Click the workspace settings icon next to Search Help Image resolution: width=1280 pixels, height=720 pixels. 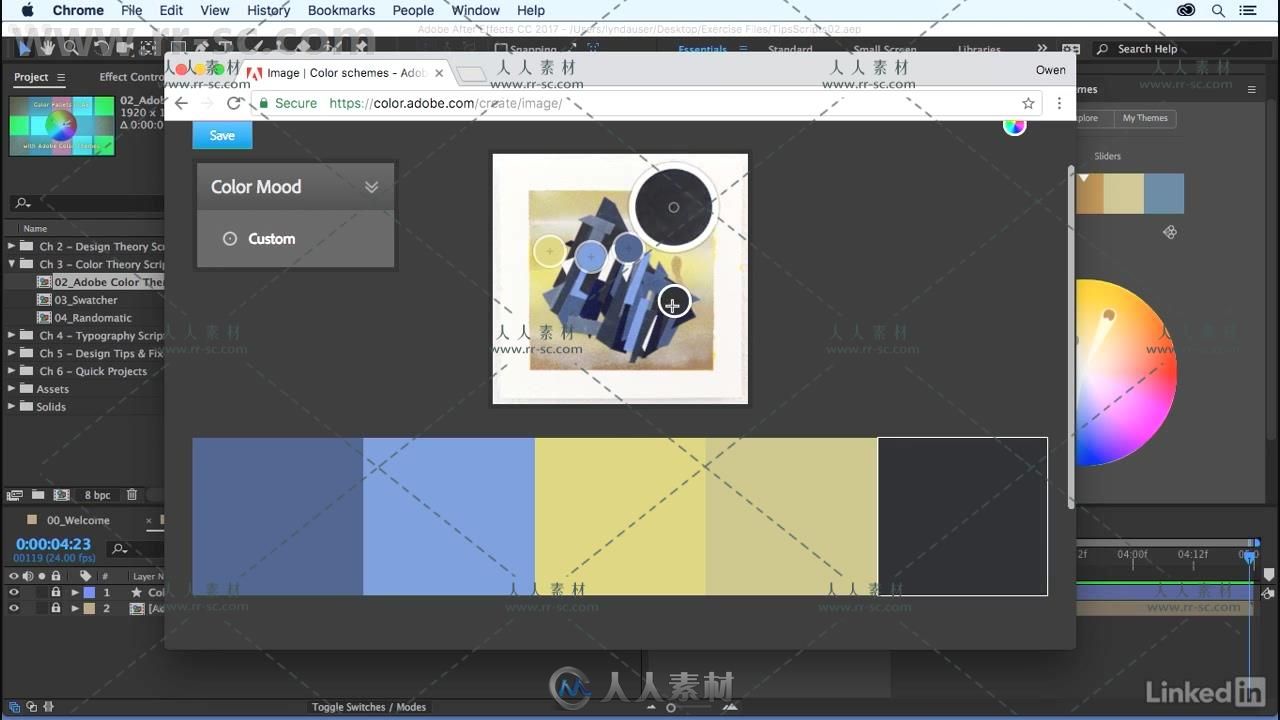1071,49
